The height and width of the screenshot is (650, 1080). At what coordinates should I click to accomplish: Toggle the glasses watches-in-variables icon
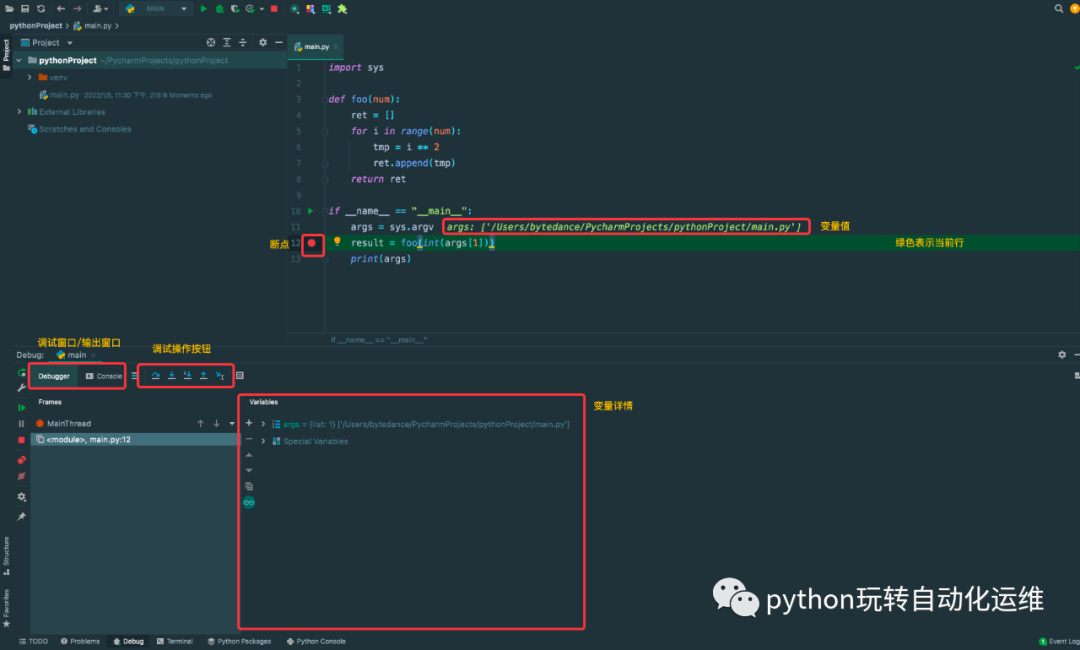click(x=249, y=503)
